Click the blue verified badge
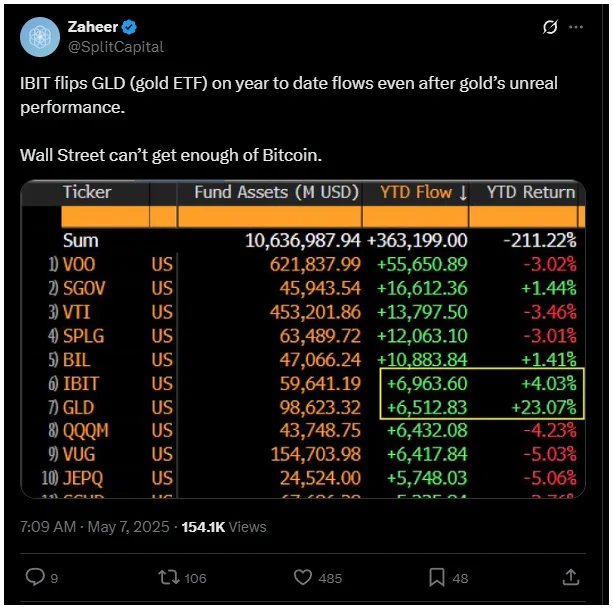Screen dimensions: 613x609 coord(129,27)
